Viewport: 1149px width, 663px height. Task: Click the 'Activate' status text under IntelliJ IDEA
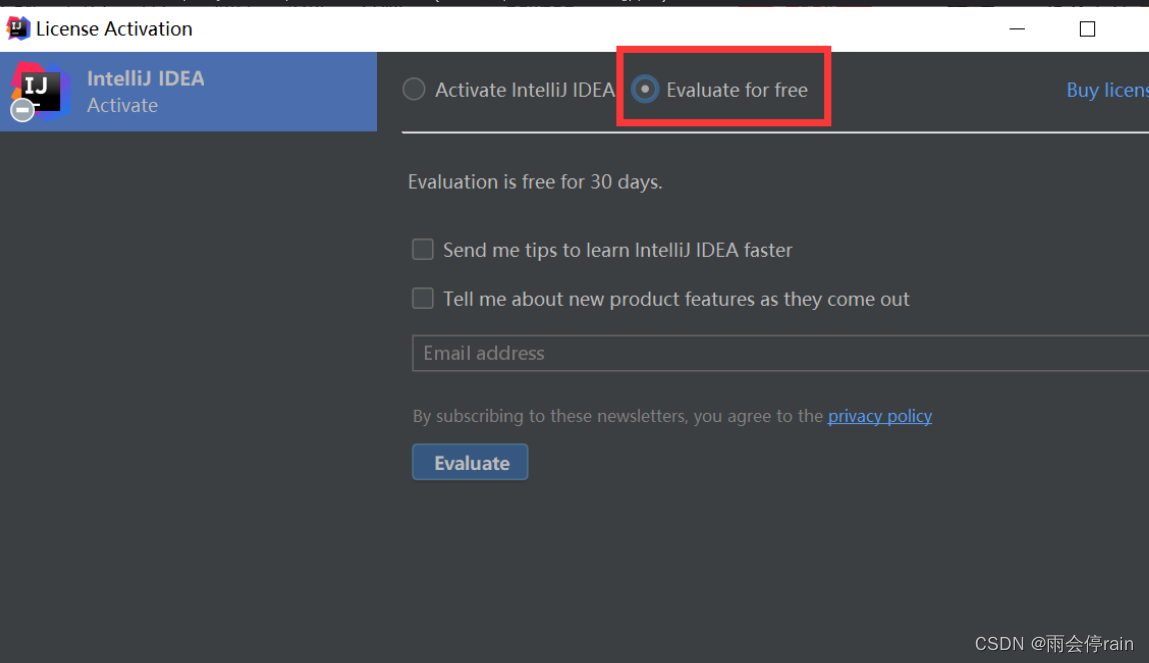pos(122,105)
